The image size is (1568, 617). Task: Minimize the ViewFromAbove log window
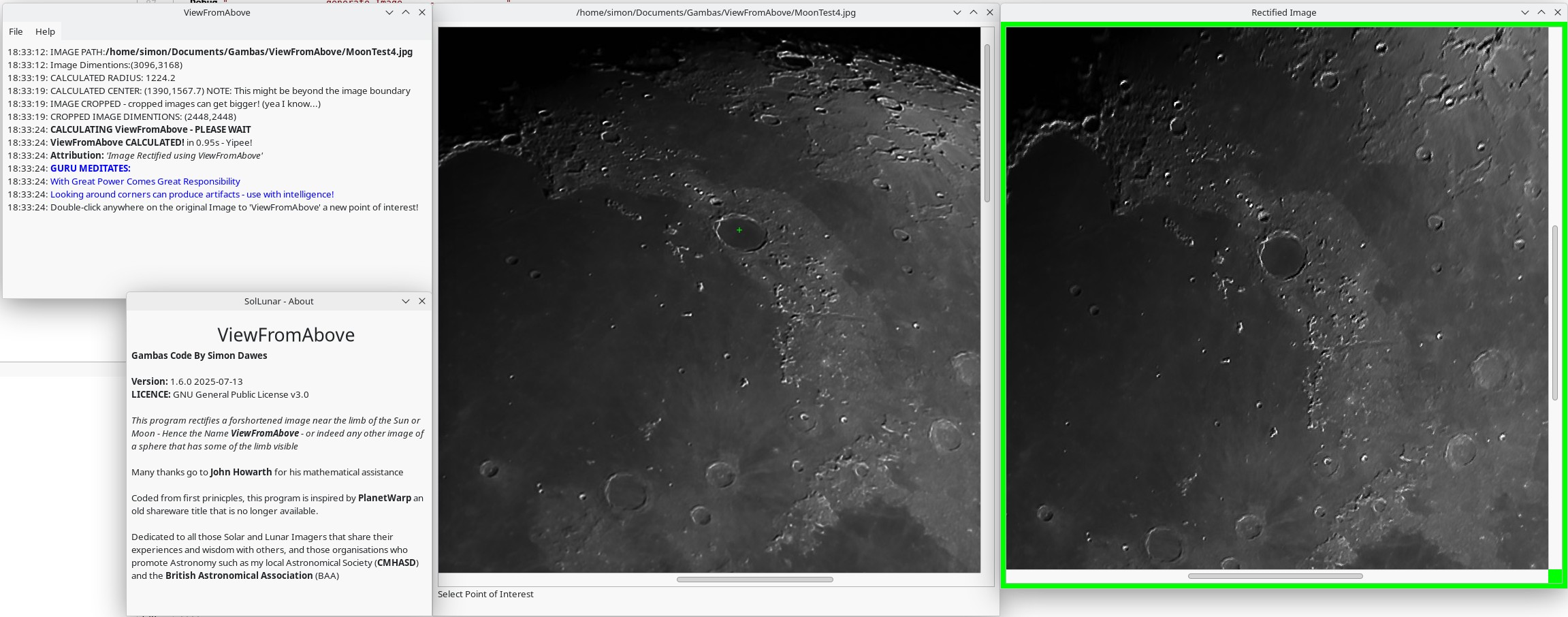(389, 12)
